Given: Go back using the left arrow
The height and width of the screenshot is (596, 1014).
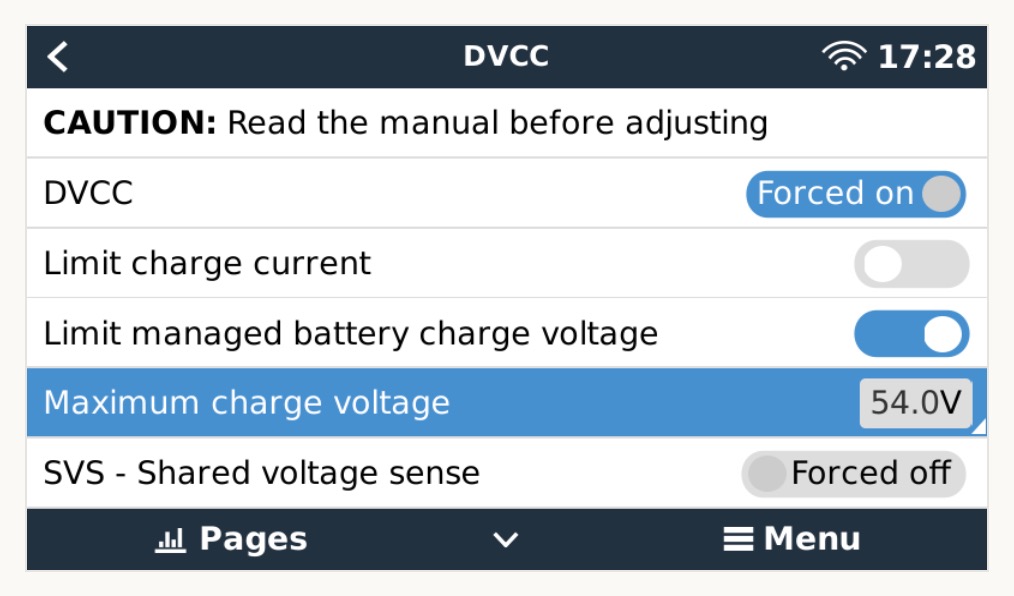Looking at the screenshot, I should [x=58, y=57].
